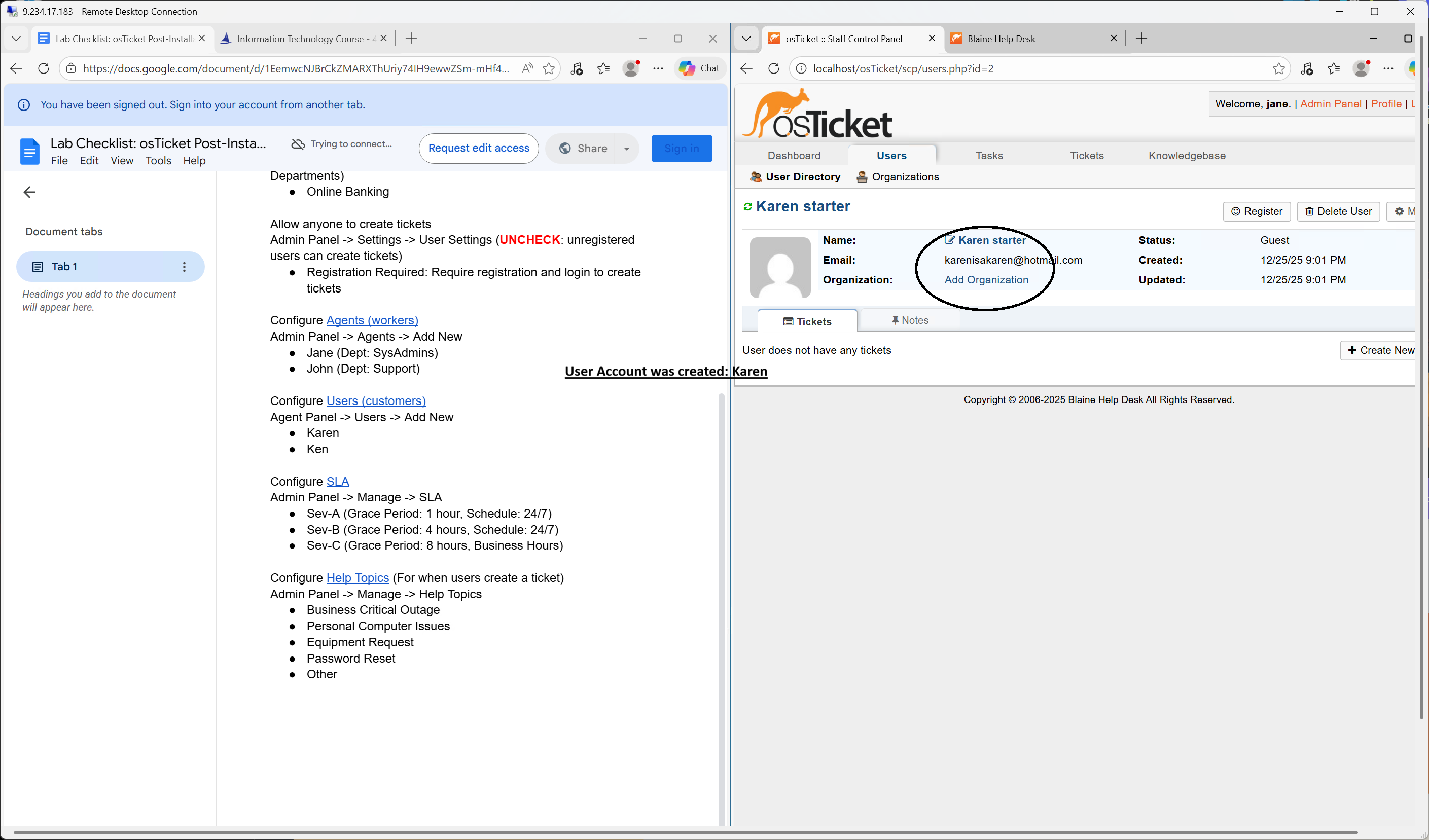Favorite the osTicket page with star icon
Image resolution: width=1429 pixels, height=840 pixels.
click(x=1278, y=68)
